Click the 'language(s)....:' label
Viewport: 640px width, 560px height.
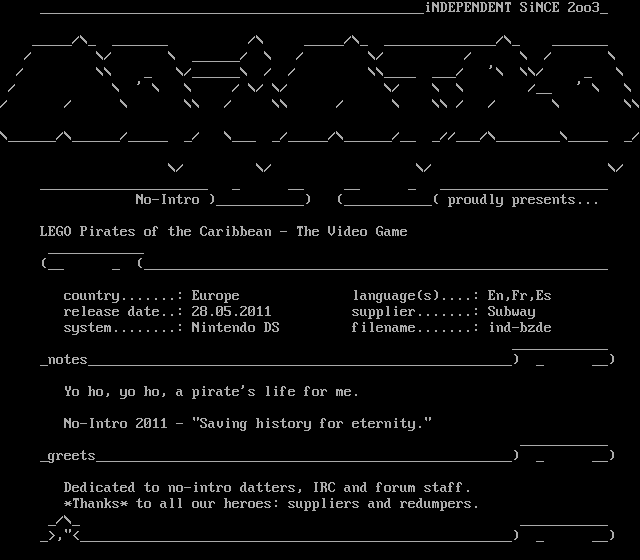(416, 296)
